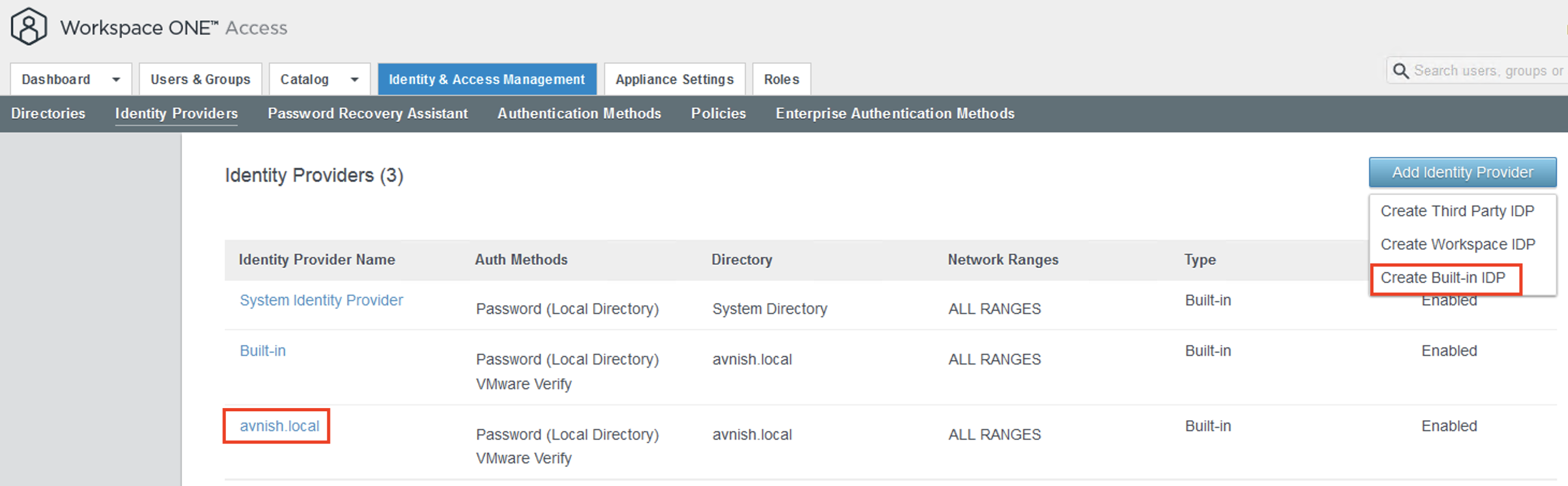
Task: Open Authentication Methods section
Action: click(578, 114)
